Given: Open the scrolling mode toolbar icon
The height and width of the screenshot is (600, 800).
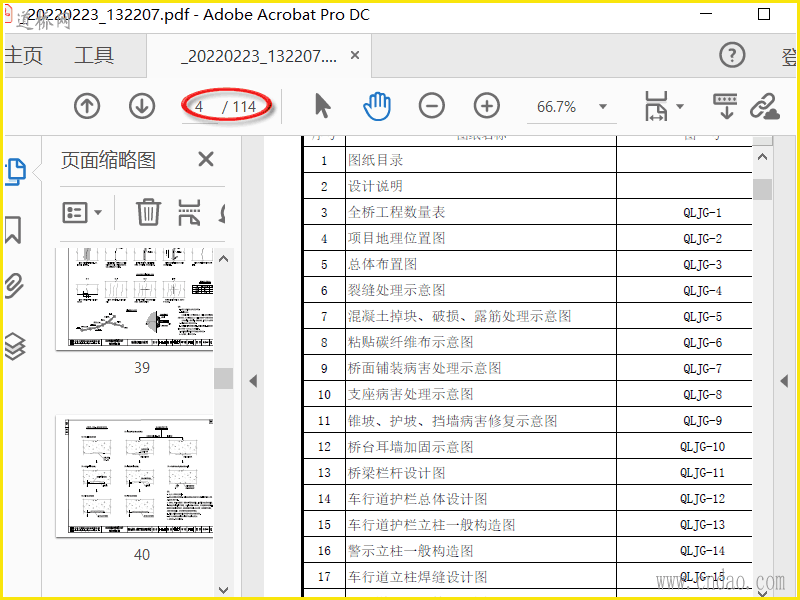Looking at the screenshot, I should (x=725, y=106).
